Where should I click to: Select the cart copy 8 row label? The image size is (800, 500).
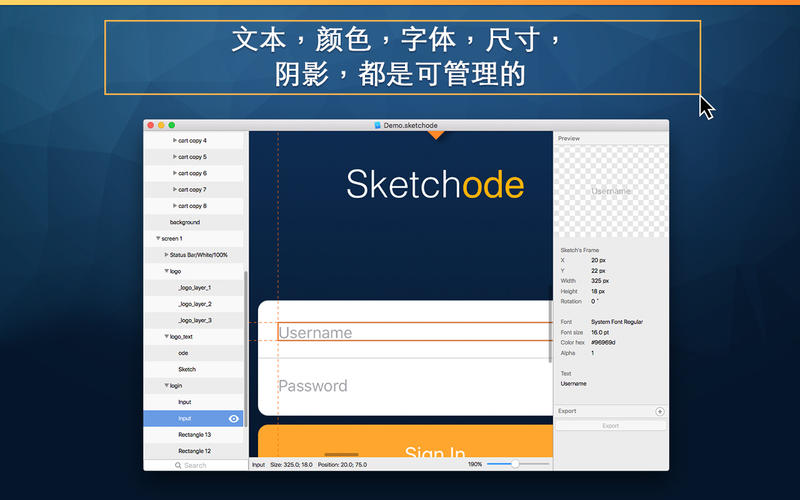192,206
